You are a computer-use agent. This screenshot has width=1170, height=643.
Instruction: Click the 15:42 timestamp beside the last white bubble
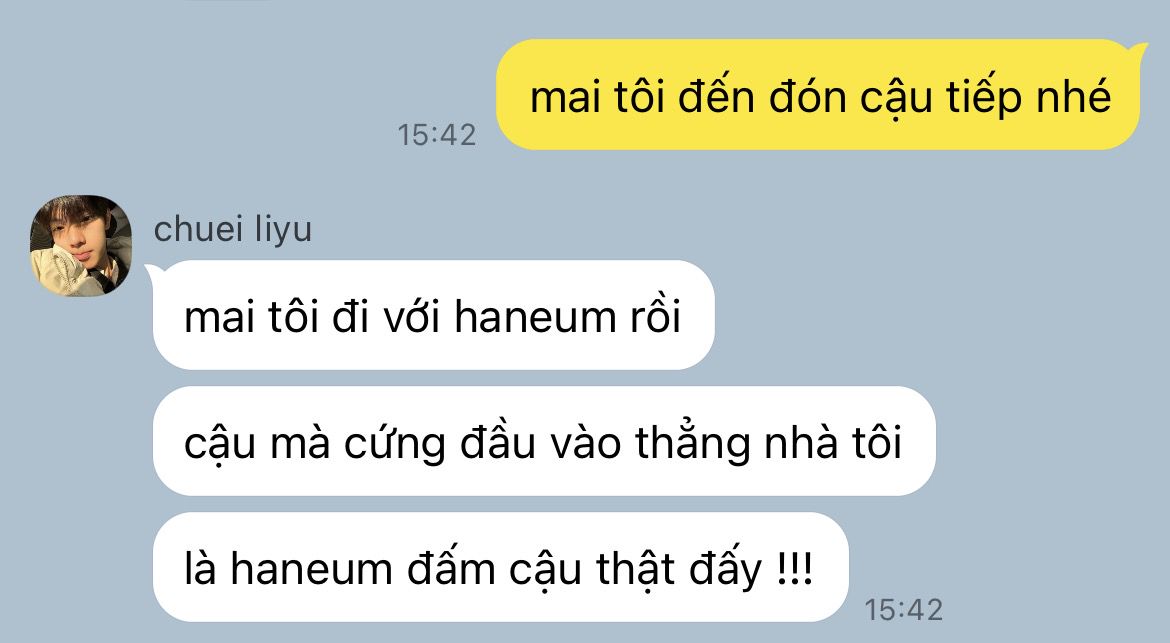coord(904,609)
